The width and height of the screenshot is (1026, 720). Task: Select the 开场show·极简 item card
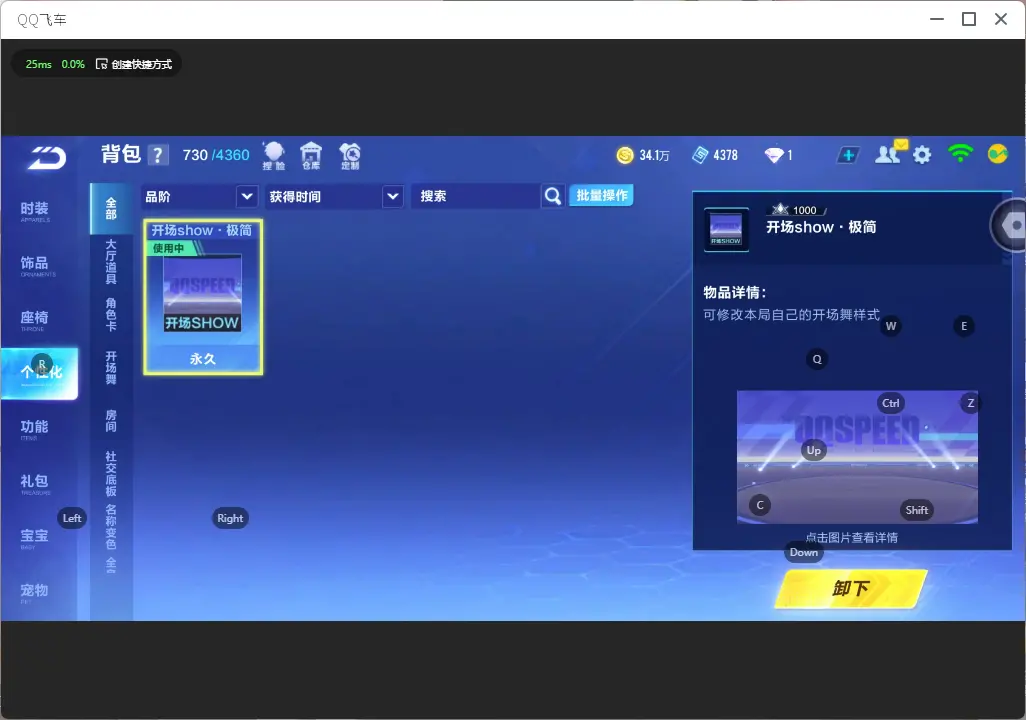pyautogui.click(x=203, y=297)
